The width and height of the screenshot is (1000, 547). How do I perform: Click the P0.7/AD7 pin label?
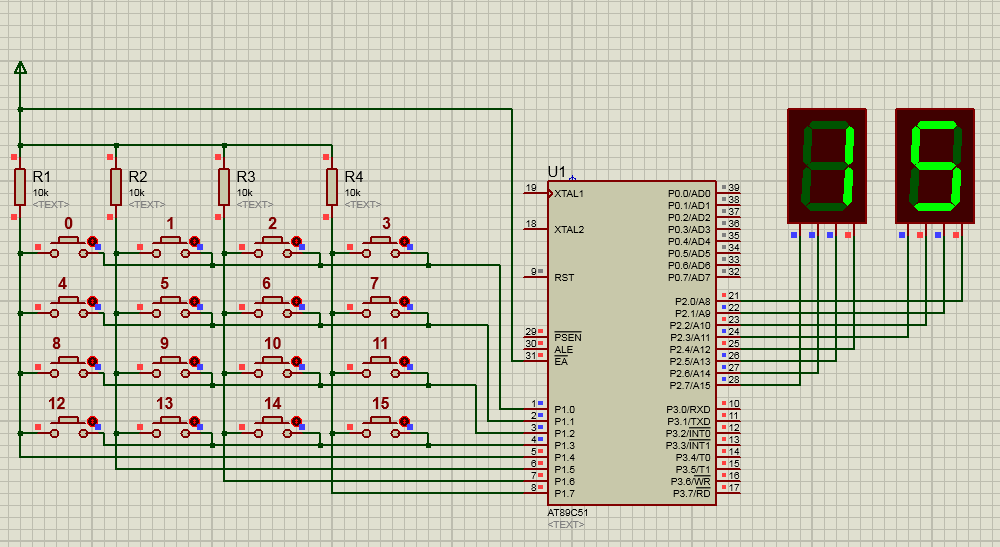coord(689,277)
